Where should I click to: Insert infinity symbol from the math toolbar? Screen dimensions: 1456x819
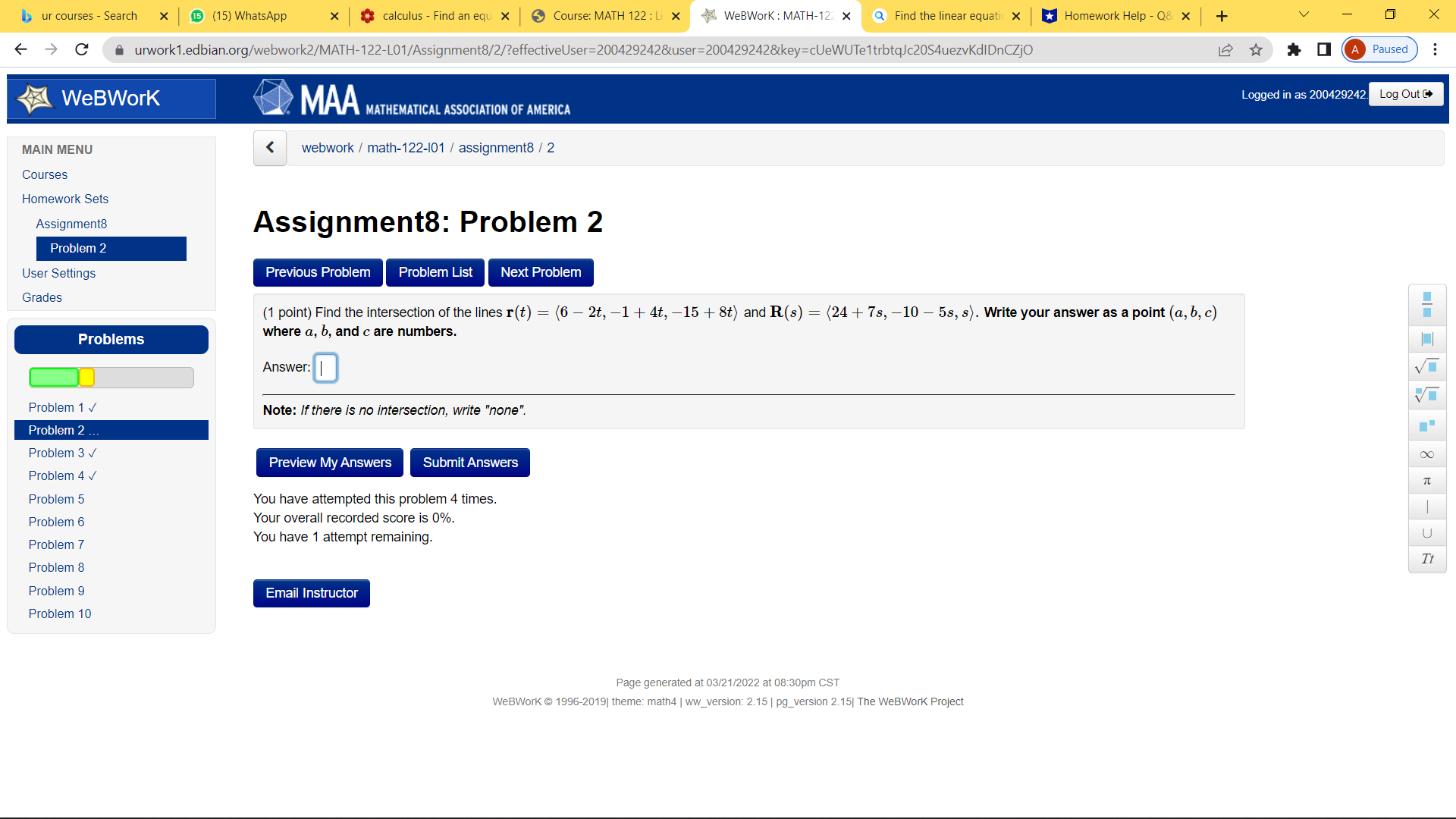[1427, 454]
